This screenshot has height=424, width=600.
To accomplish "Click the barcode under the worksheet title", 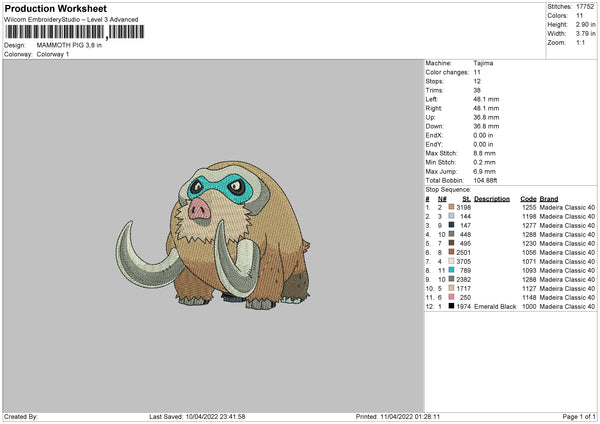I will coord(75,32).
